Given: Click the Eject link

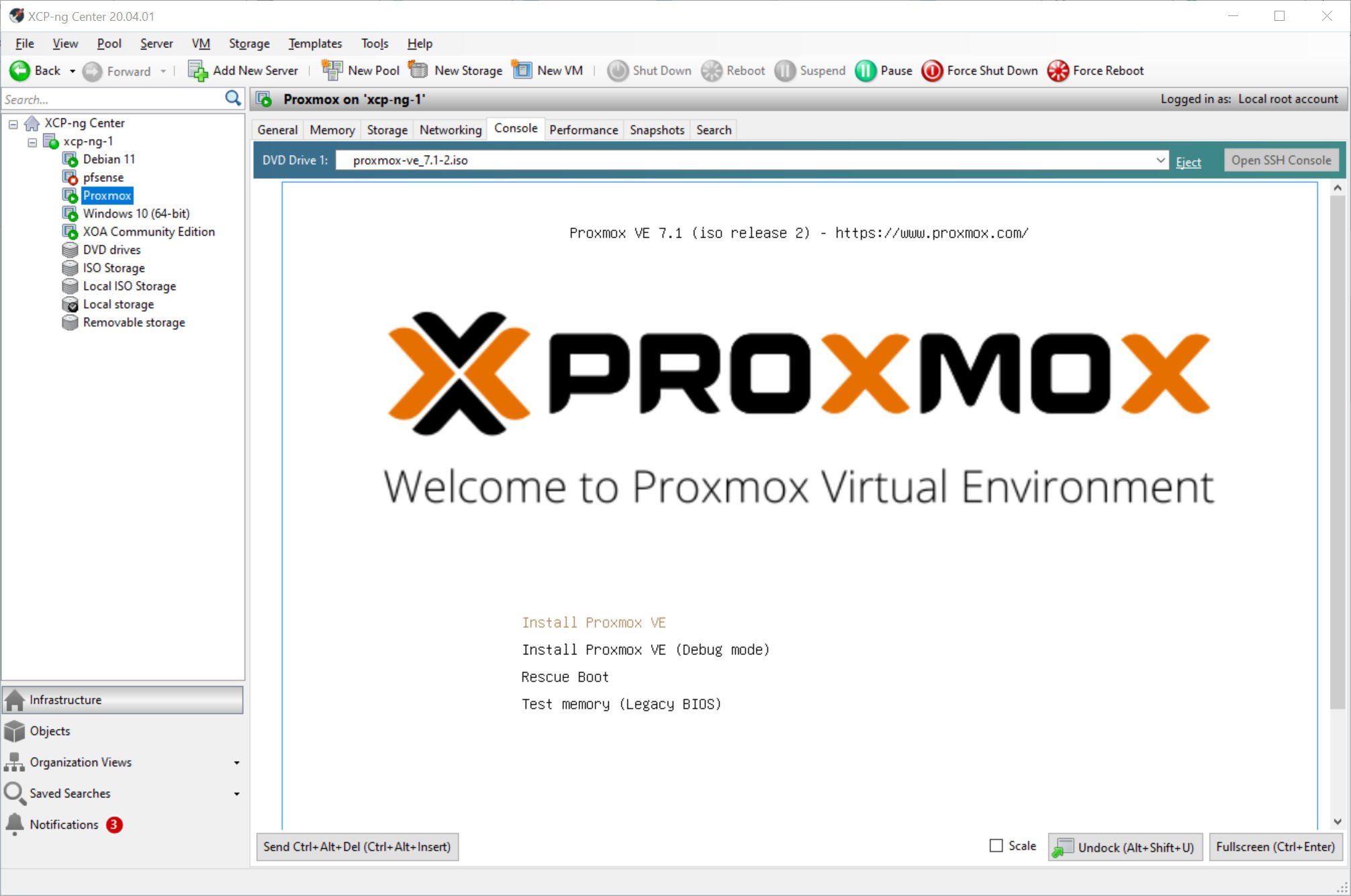Looking at the screenshot, I should (x=1188, y=162).
